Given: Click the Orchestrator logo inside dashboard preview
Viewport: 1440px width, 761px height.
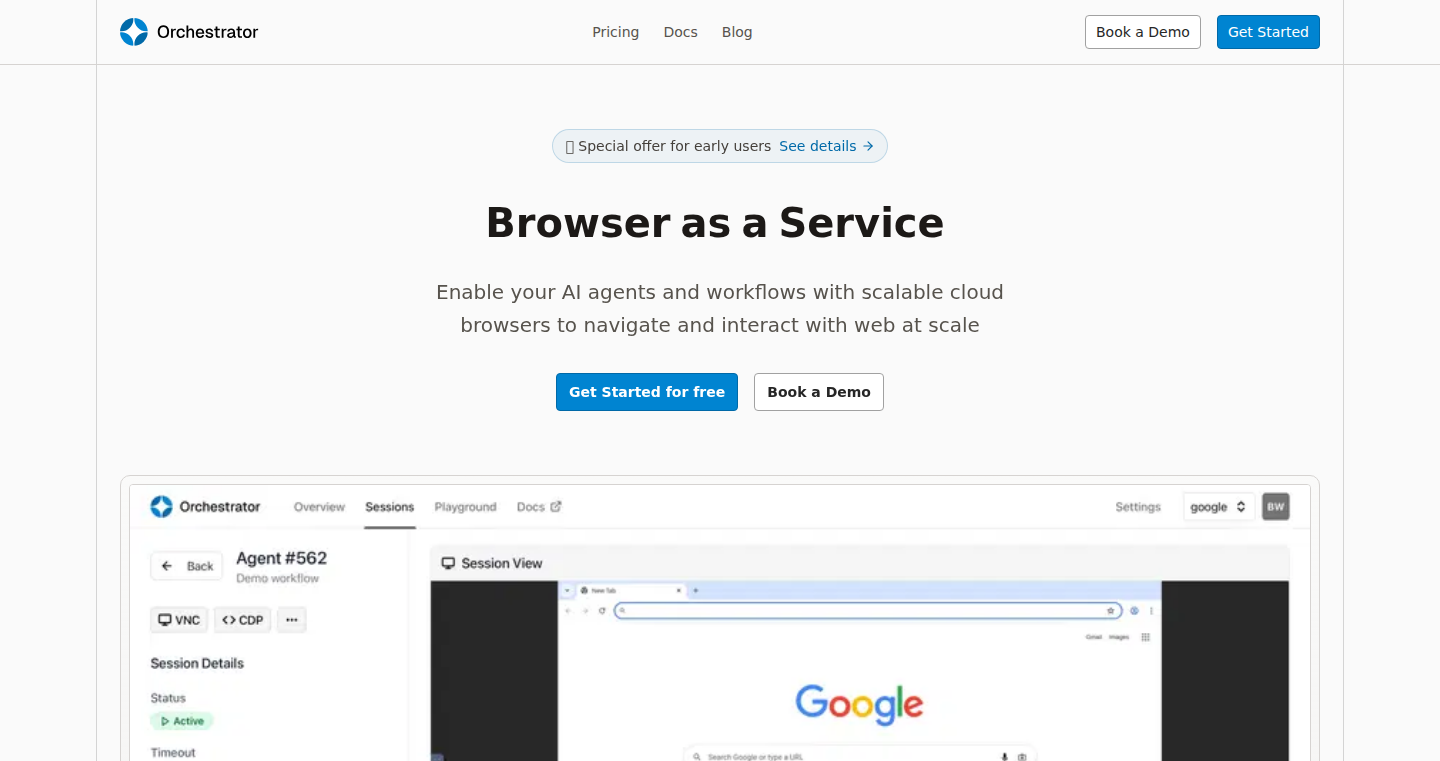Looking at the screenshot, I should pyautogui.click(x=161, y=507).
